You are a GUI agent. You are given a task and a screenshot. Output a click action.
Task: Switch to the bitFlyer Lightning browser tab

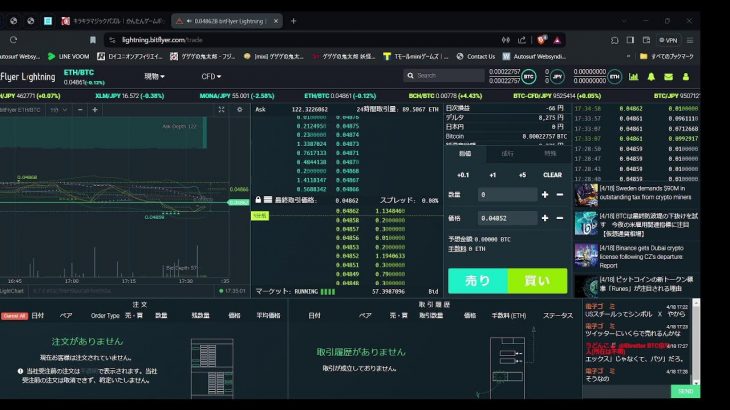(x=226, y=21)
